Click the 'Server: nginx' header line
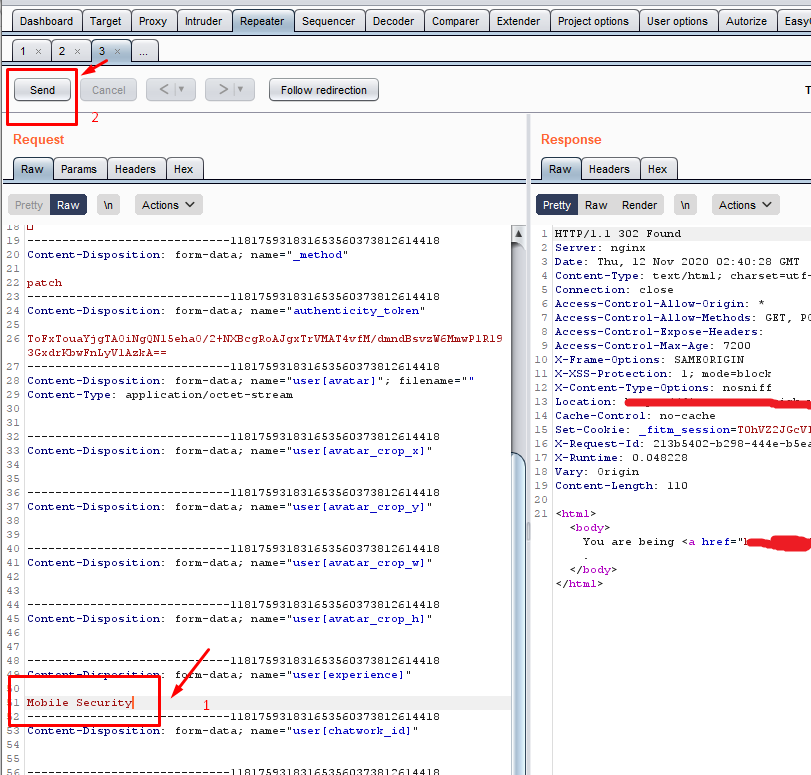 pyautogui.click(x=600, y=247)
